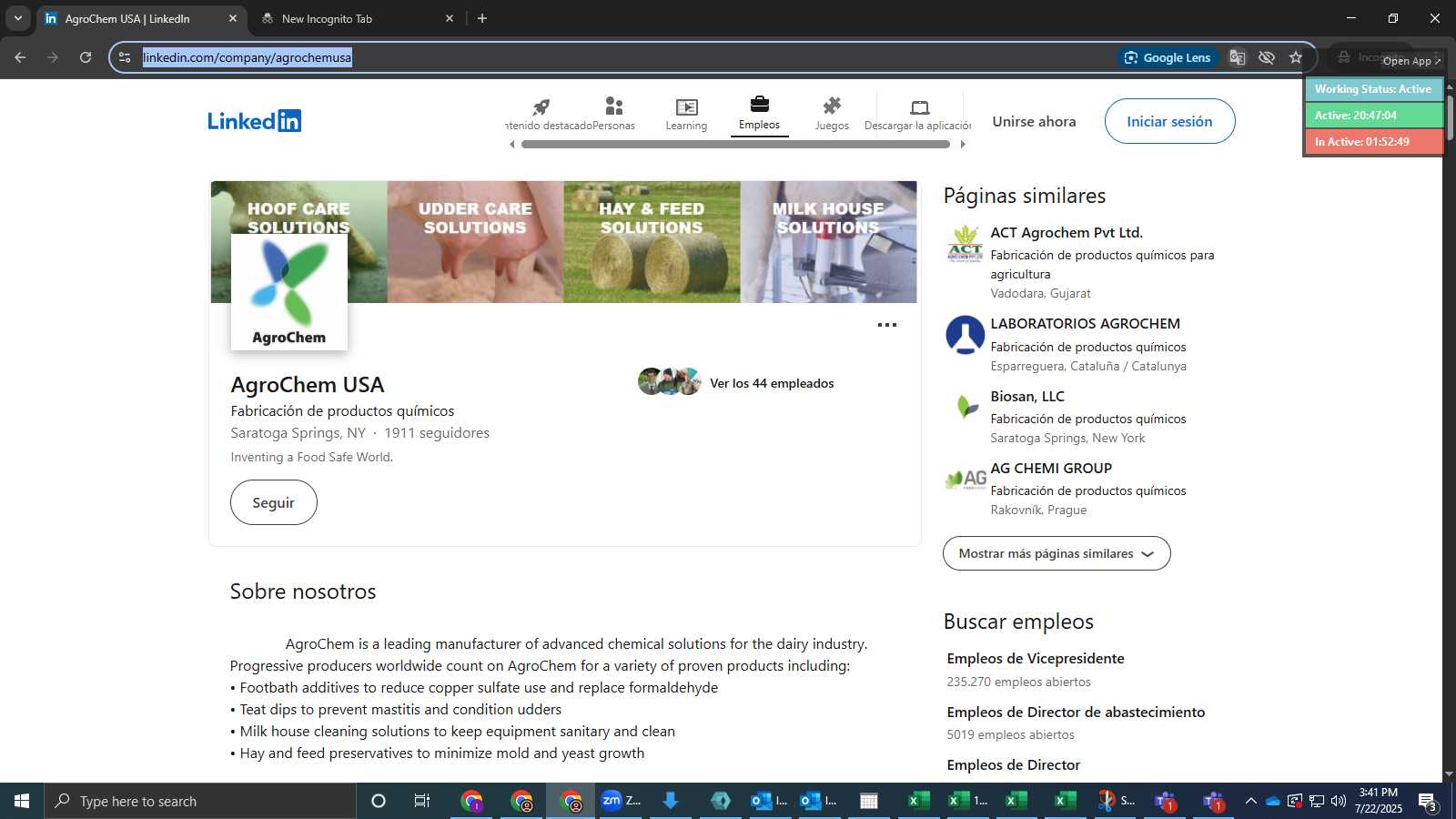1456x819 pixels.
Task: Click the employee avatars group image
Action: click(670, 381)
